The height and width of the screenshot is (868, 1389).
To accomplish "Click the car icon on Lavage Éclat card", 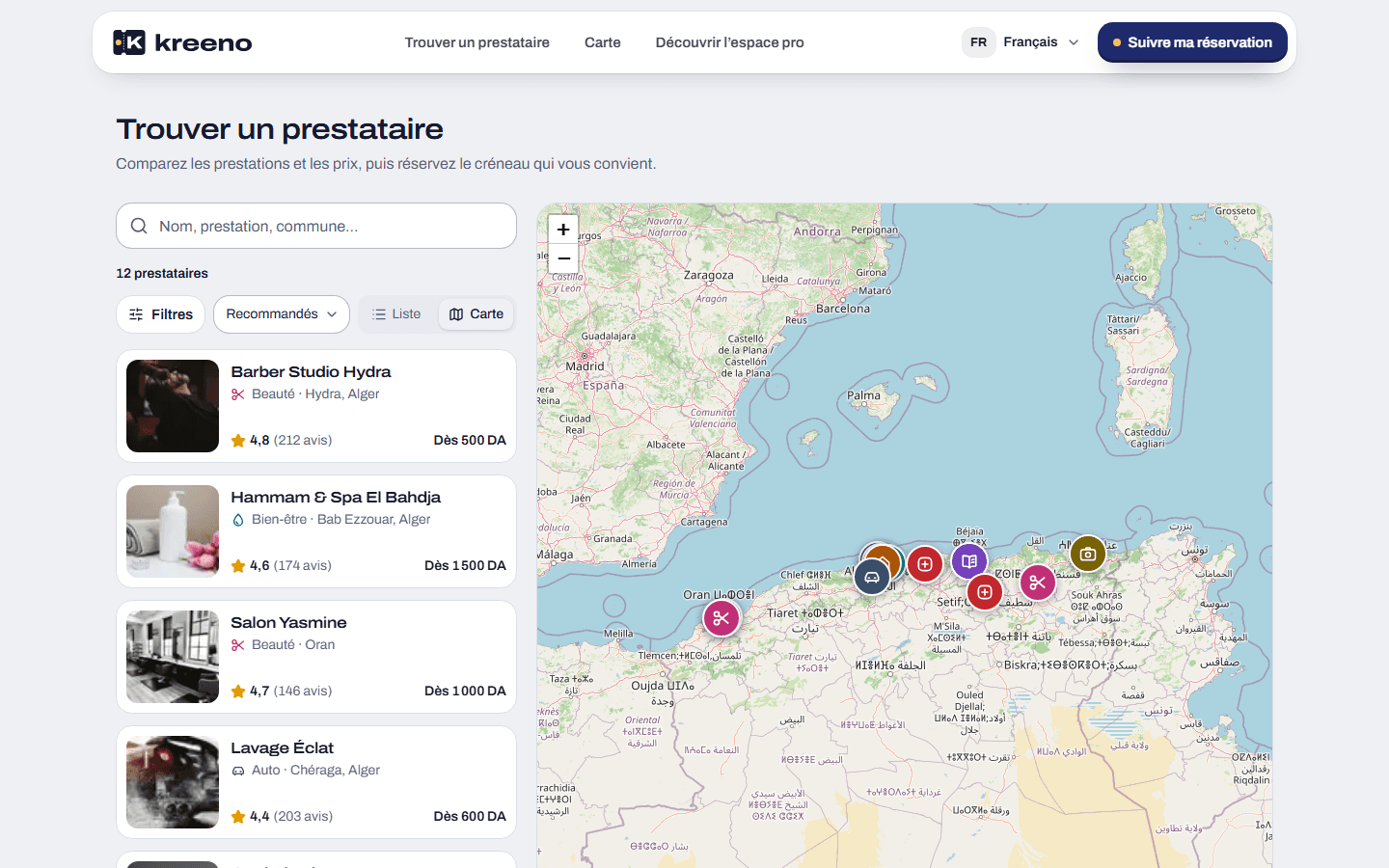I will pyautogui.click(x=238, y=771).
